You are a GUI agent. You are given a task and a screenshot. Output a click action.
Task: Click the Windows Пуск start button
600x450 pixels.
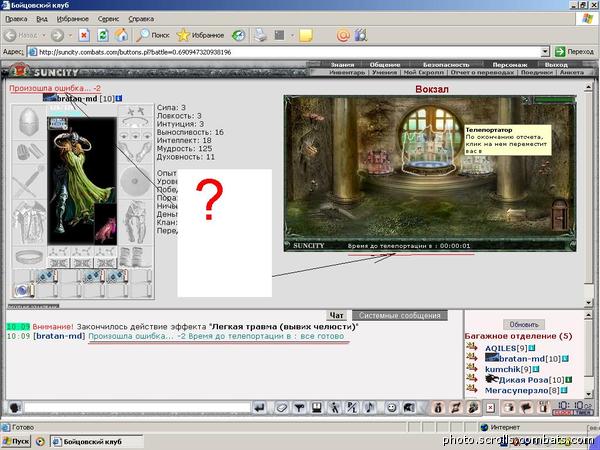click(16, 441)
